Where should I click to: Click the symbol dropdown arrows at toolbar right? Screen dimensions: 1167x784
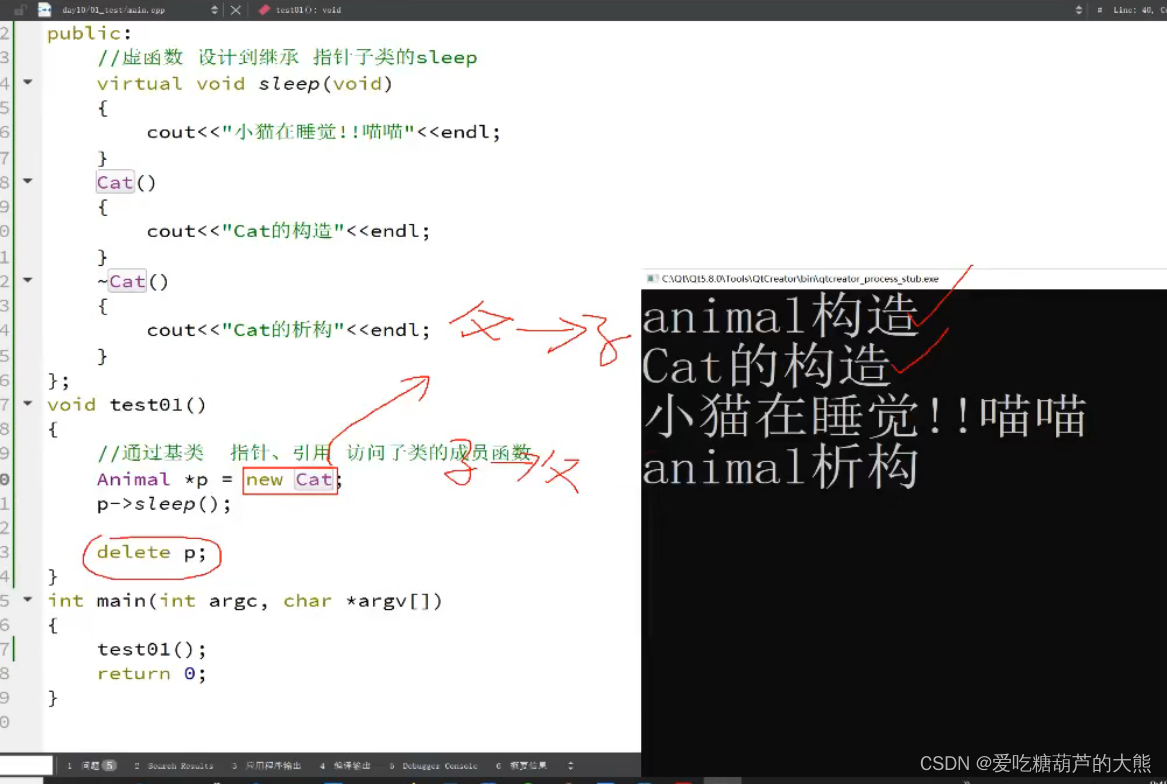tap(1078, 10)
